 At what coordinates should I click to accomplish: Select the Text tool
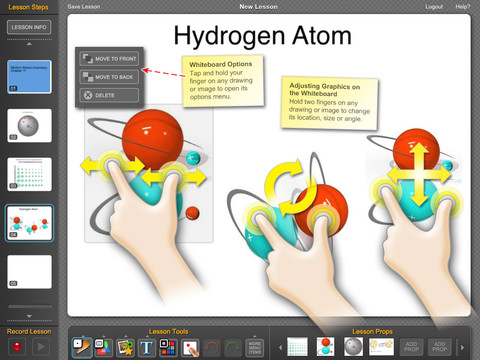coord(147,347)
